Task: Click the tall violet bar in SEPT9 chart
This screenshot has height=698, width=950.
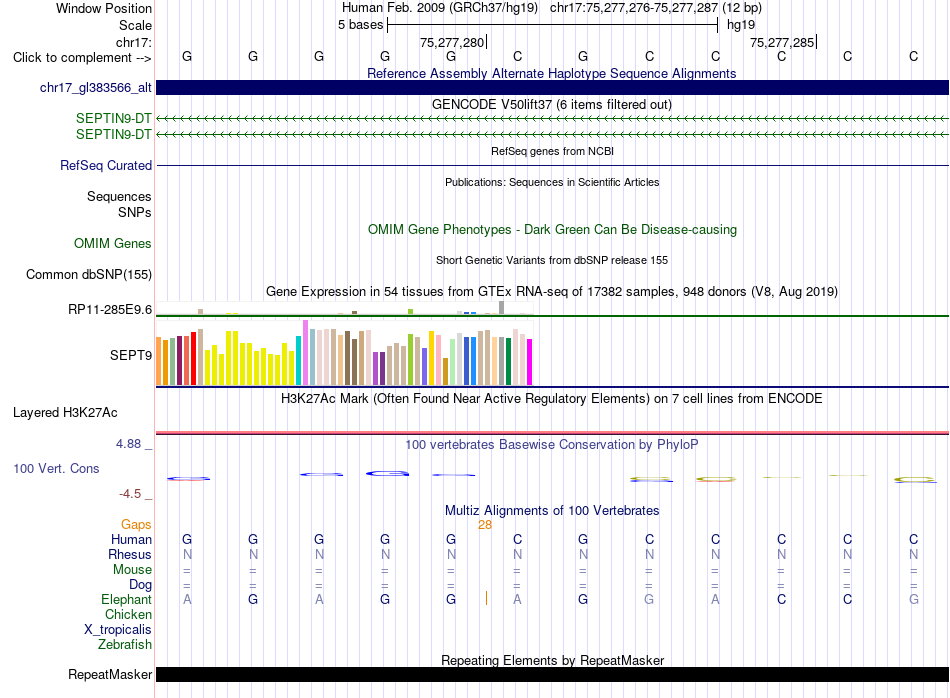Action: [x=305, y=353]
